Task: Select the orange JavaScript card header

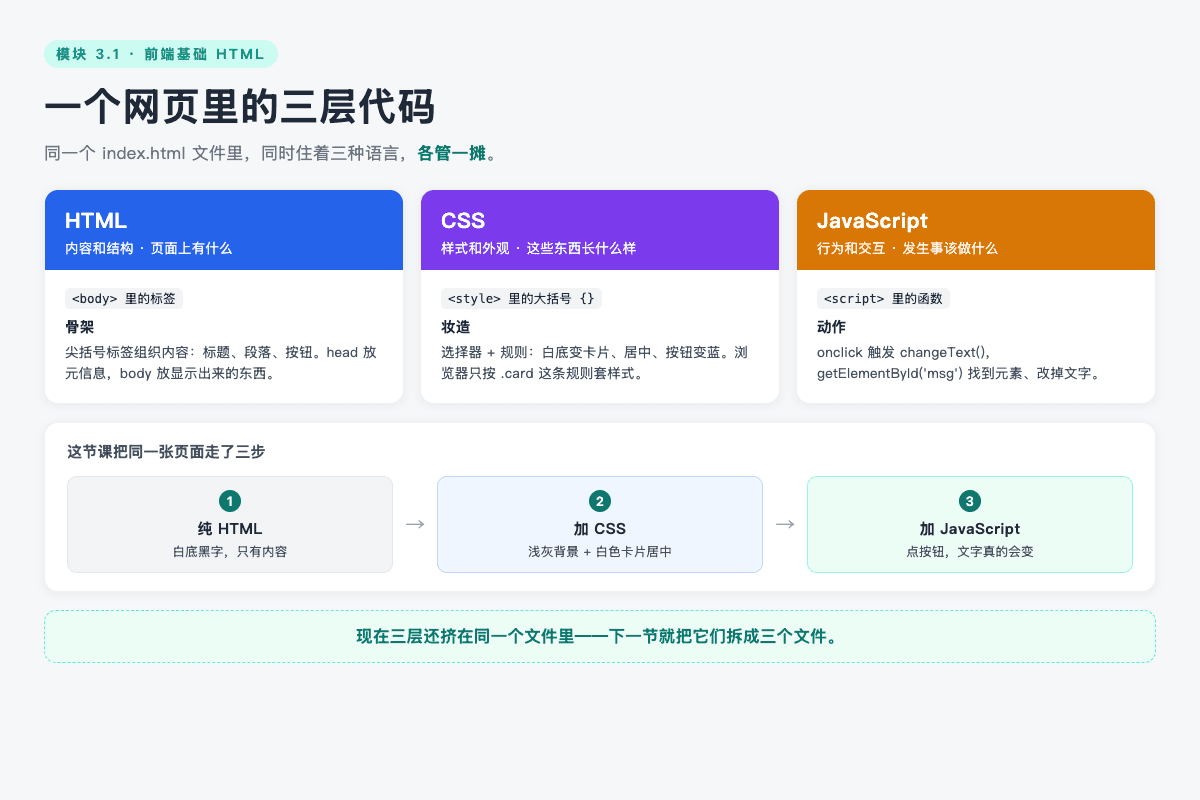Action: (976, 230)
